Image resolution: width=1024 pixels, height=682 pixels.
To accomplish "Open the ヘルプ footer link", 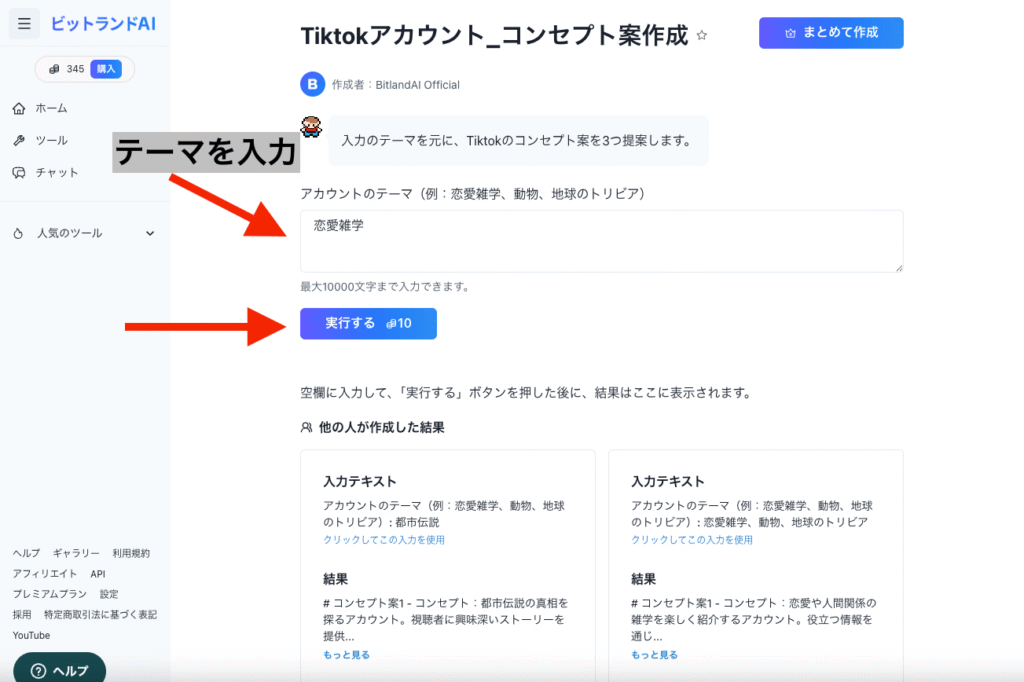I will pyautogui.click(x=26, y=553).
